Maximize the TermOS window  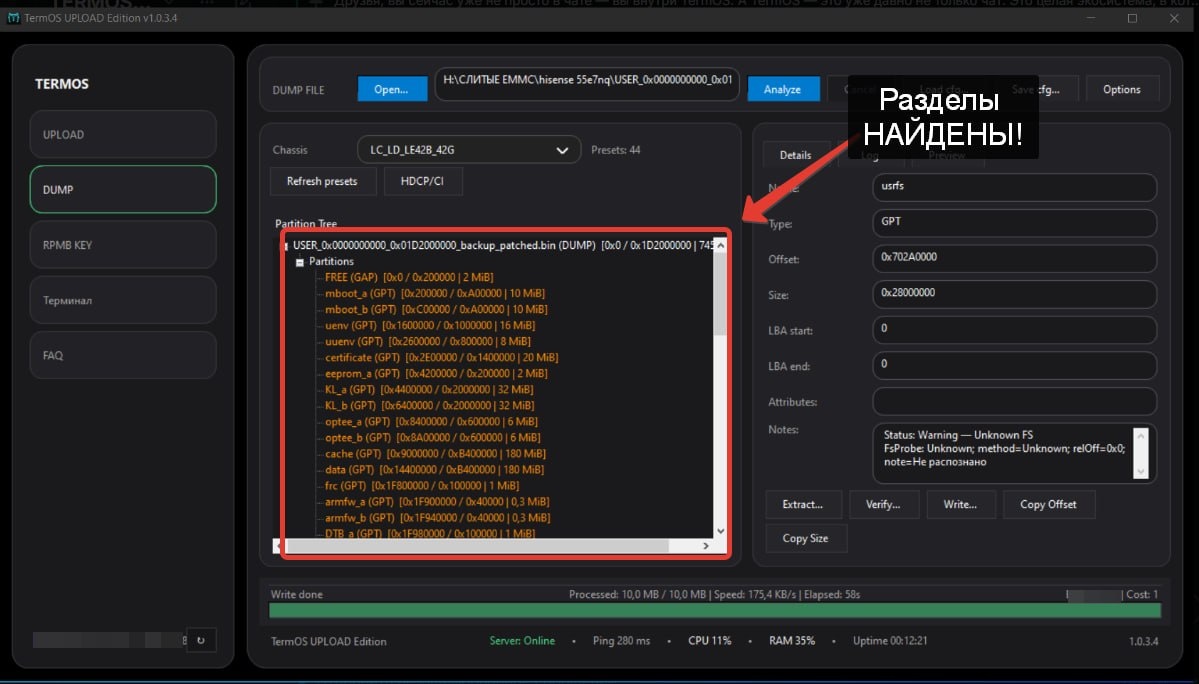1132,18
